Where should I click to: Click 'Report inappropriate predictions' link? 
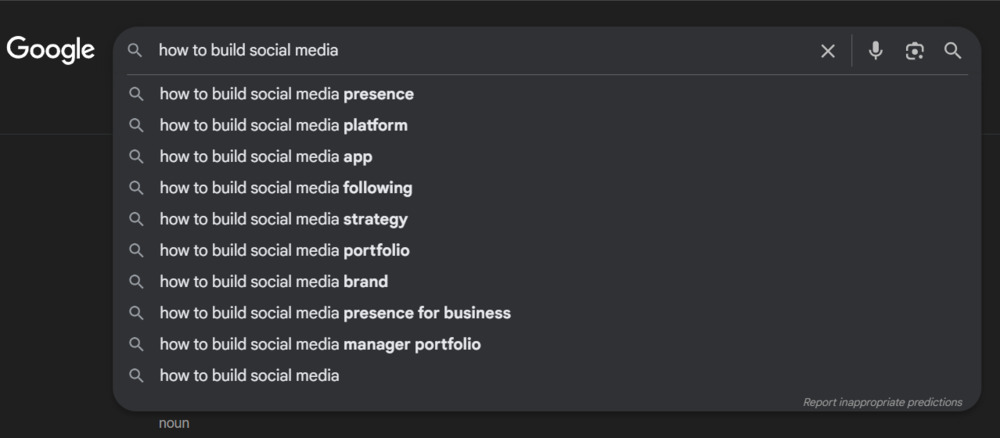[x=882, y=402]
